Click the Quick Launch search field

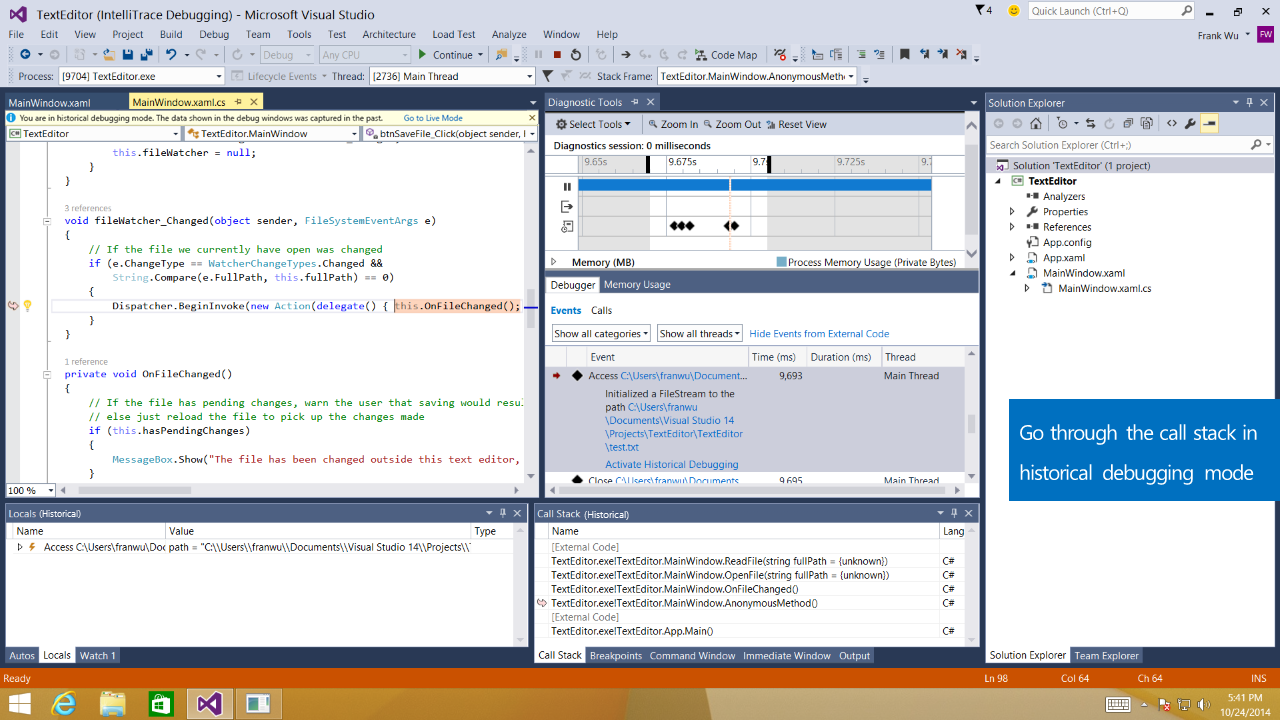coord(1111,11)
